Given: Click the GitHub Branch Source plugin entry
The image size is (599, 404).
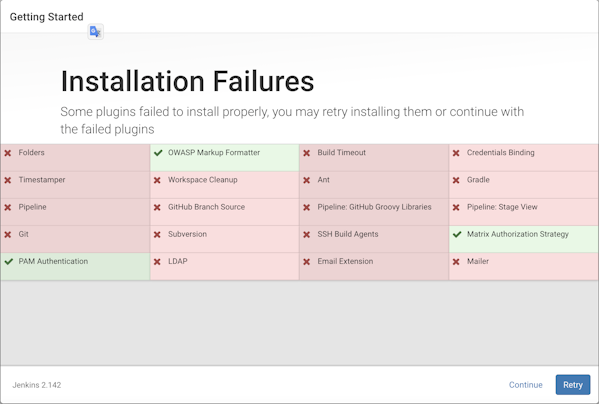Looking at the screenshot, I should [225, 212].
